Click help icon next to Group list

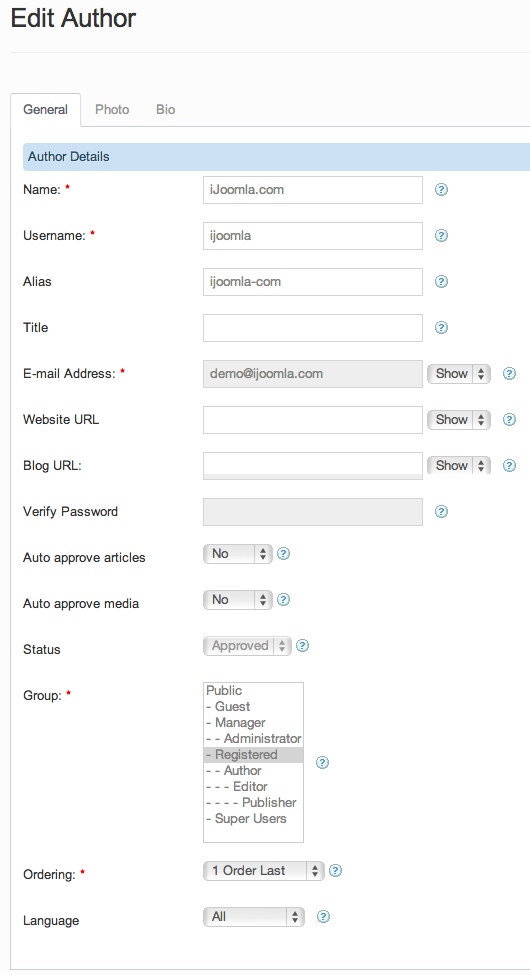tap(322, 762)
